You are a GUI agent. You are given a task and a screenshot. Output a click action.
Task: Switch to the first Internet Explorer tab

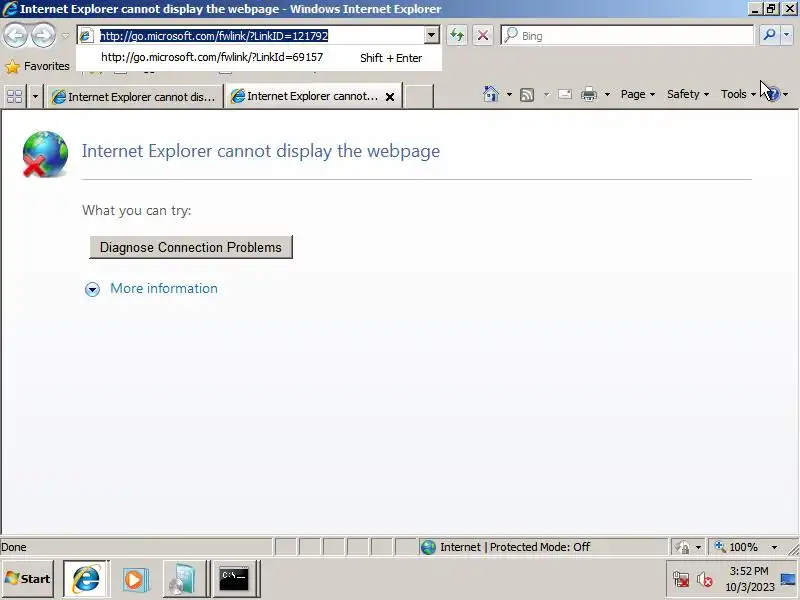(x=135, y=96)
